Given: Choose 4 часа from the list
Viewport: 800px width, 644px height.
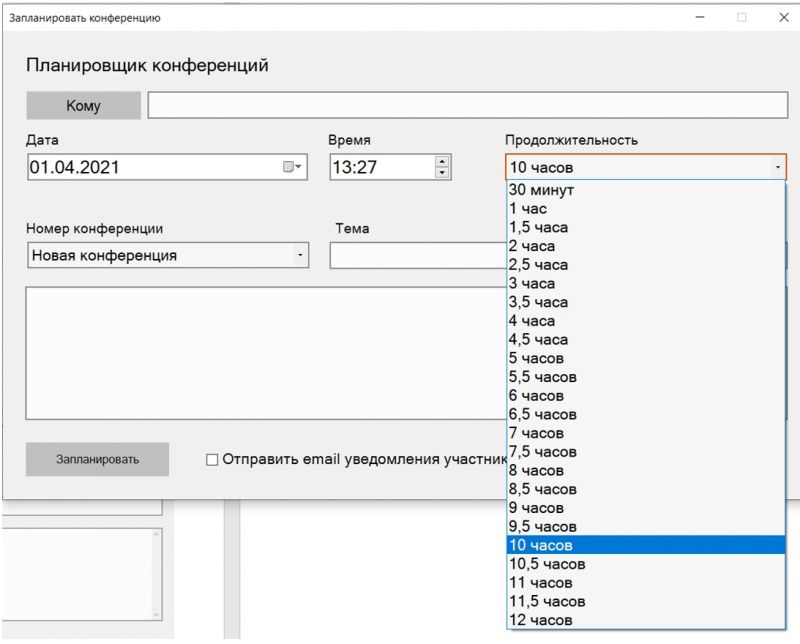Looking at the screenshot, I should click(646, 321).
